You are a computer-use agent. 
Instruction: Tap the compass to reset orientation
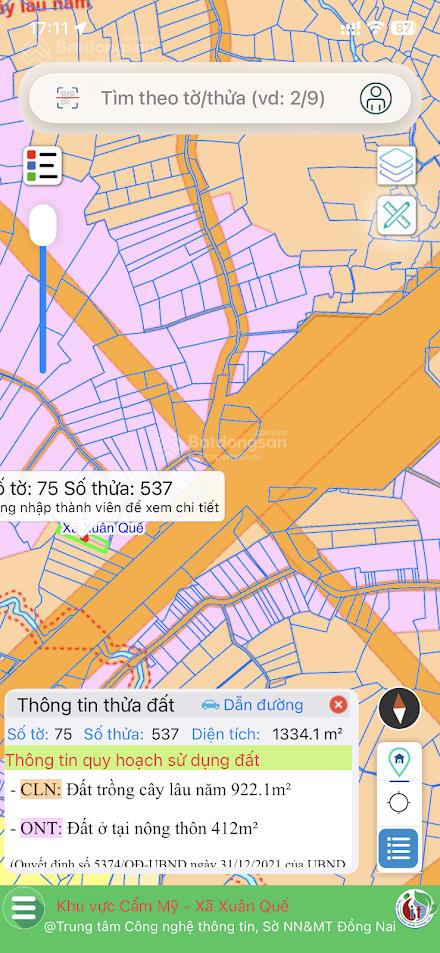pyautogui.click(x=399, y=709)
